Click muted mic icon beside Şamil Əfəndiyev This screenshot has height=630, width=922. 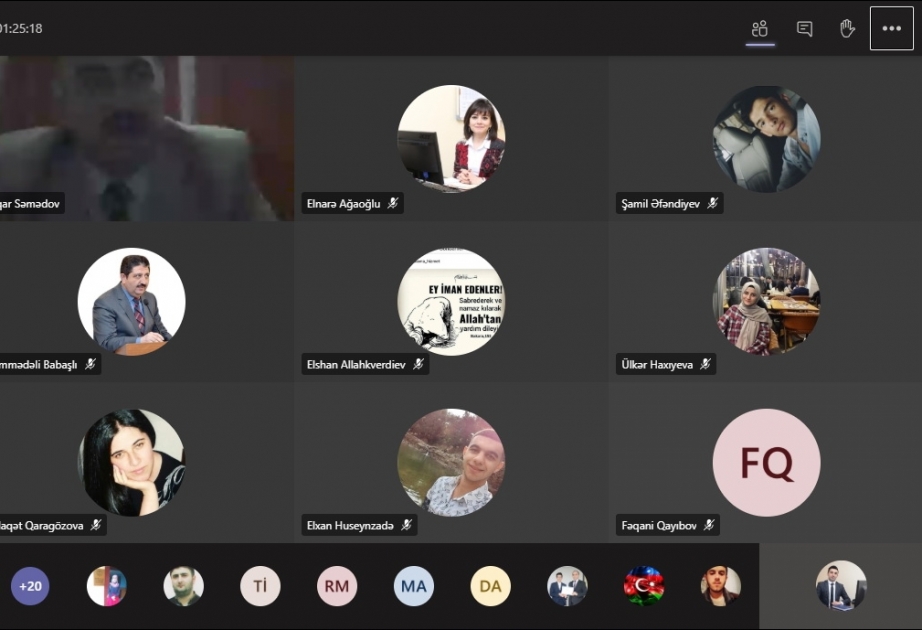(713, 204)
